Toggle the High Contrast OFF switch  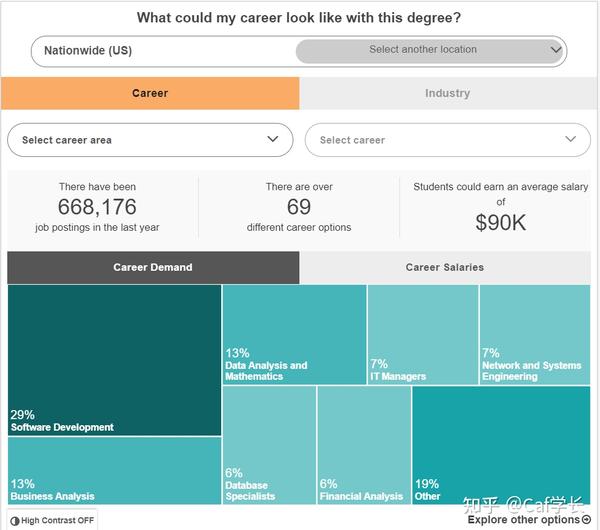52,520
